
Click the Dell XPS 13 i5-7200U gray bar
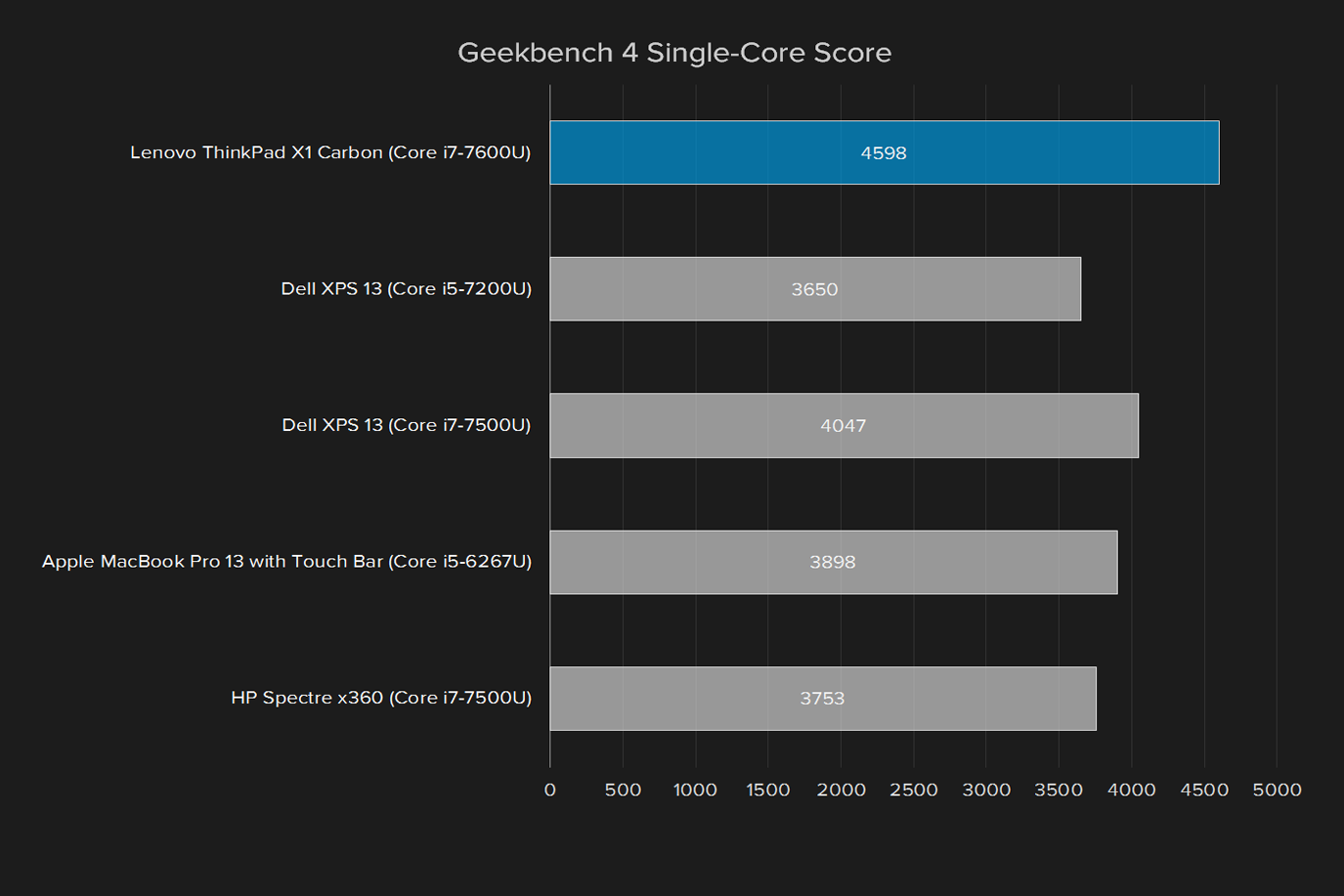pyautogui.click(x=815, y=289)
